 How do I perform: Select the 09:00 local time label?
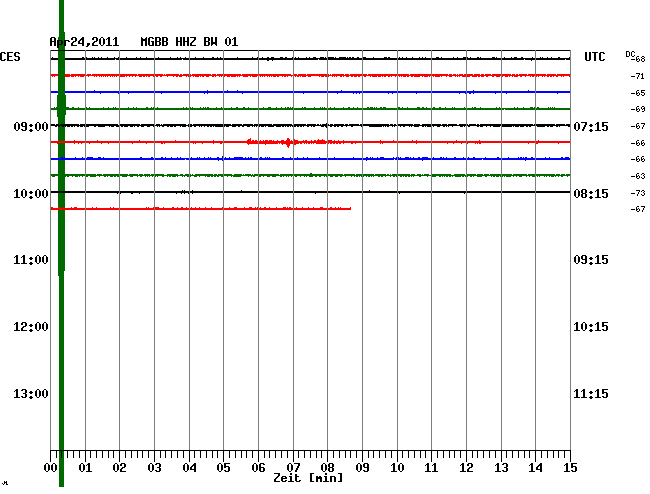coord(31,126)
